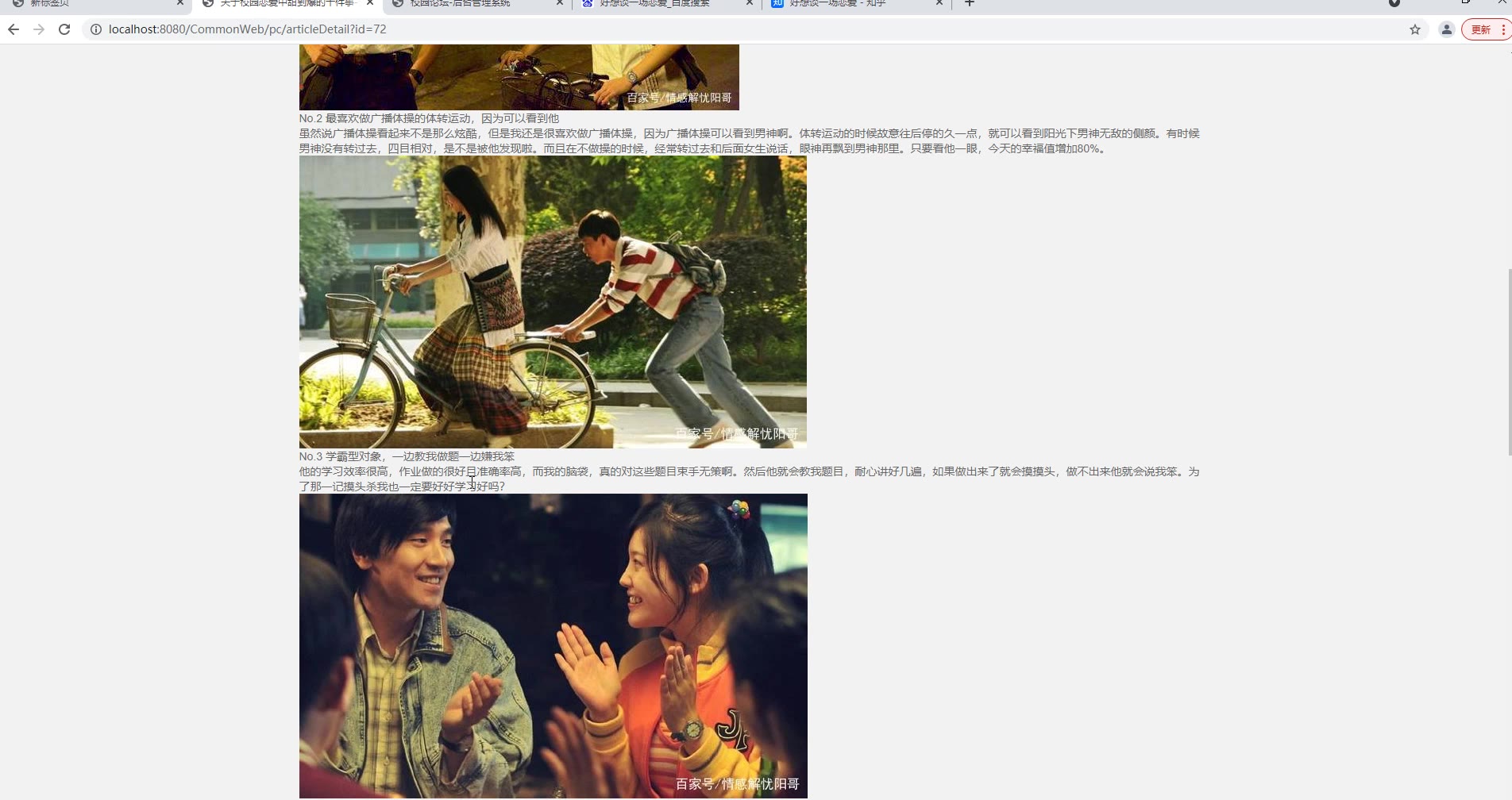Click the red 更新 update button
Viewport: 1512px width, 800px height.
1486,29
